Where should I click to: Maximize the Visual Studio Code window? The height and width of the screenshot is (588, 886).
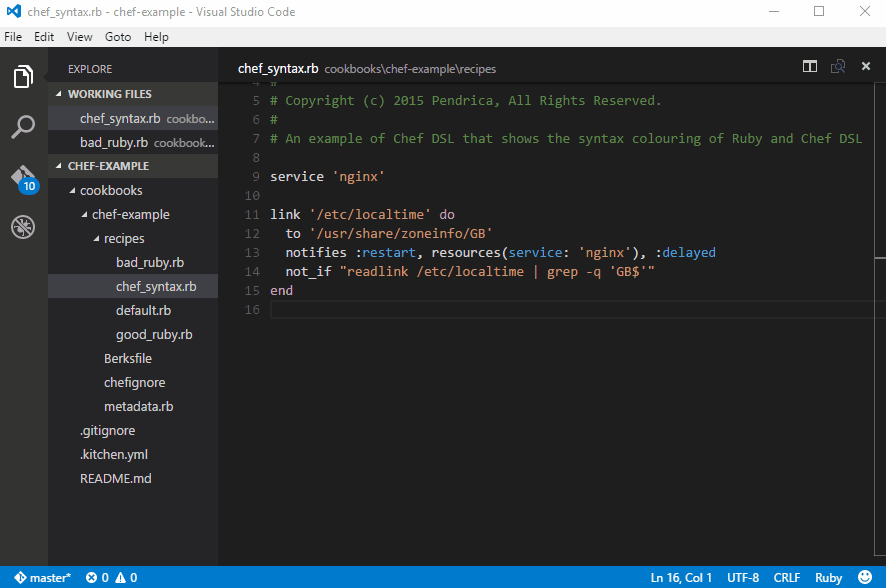point(819,11)
